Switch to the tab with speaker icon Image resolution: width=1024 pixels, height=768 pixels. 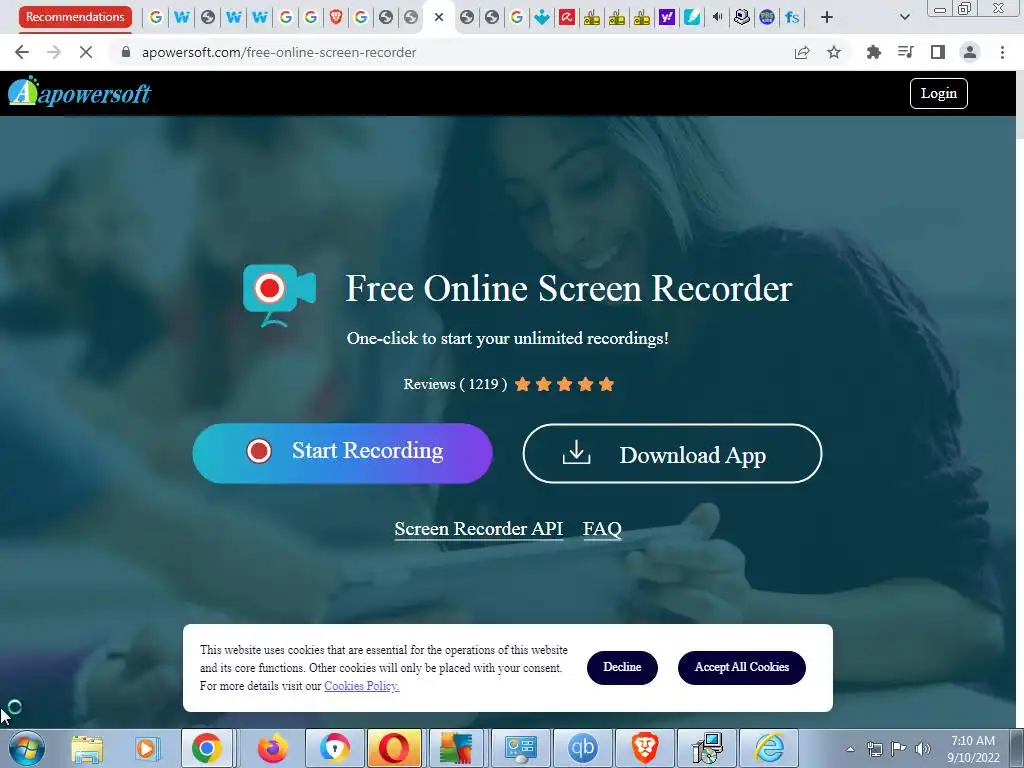(717, 18)
